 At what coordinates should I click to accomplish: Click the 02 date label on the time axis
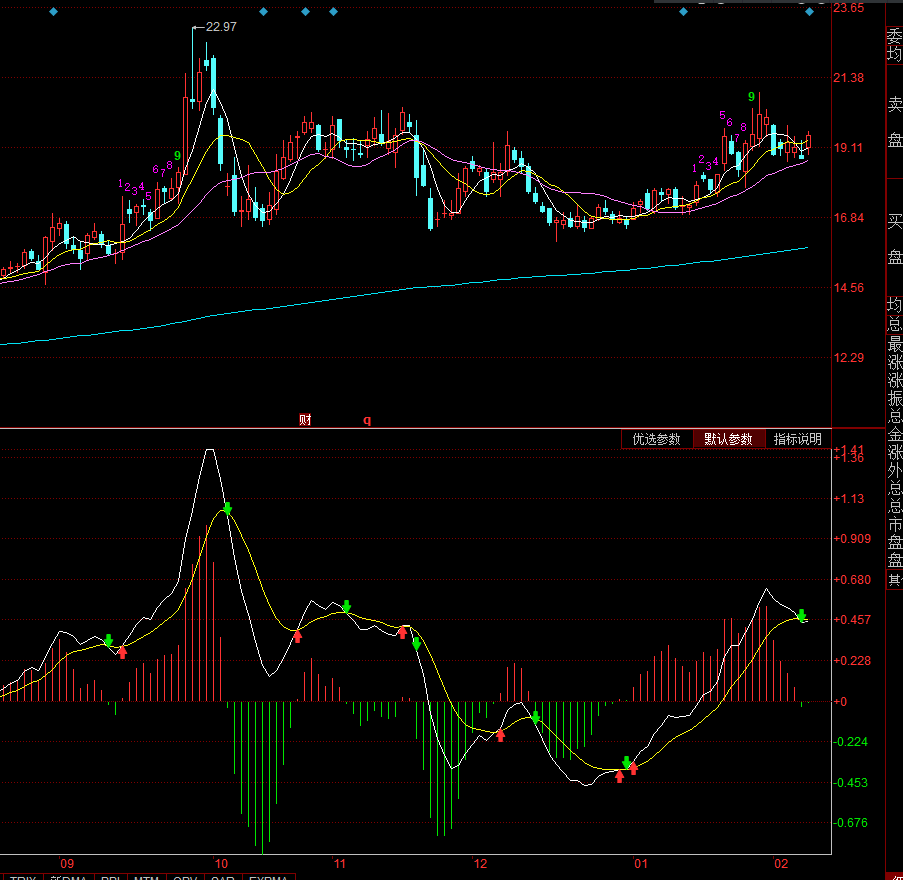pyautogui.click(x=780, y=863)
